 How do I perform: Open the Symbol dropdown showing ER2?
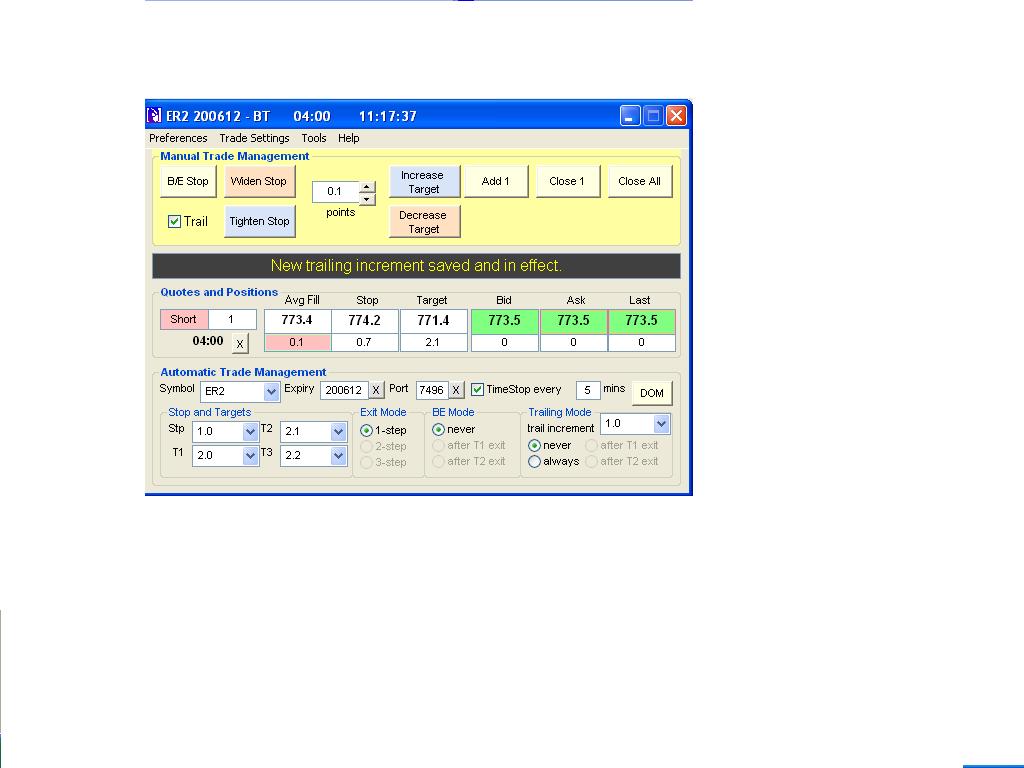point(271,391)
